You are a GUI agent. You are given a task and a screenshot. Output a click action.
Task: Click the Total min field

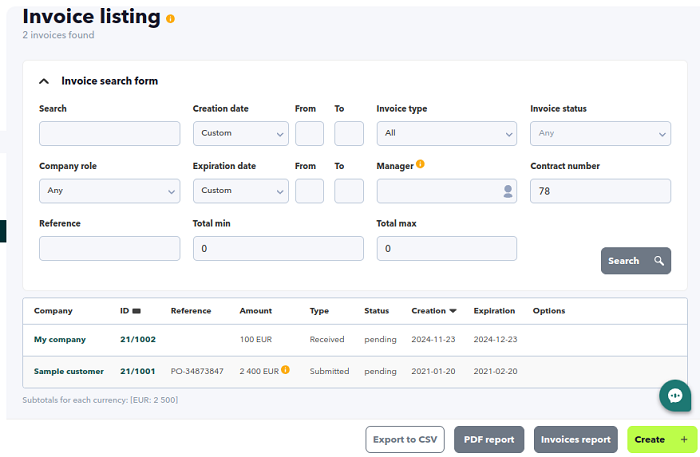coord(278,249)
